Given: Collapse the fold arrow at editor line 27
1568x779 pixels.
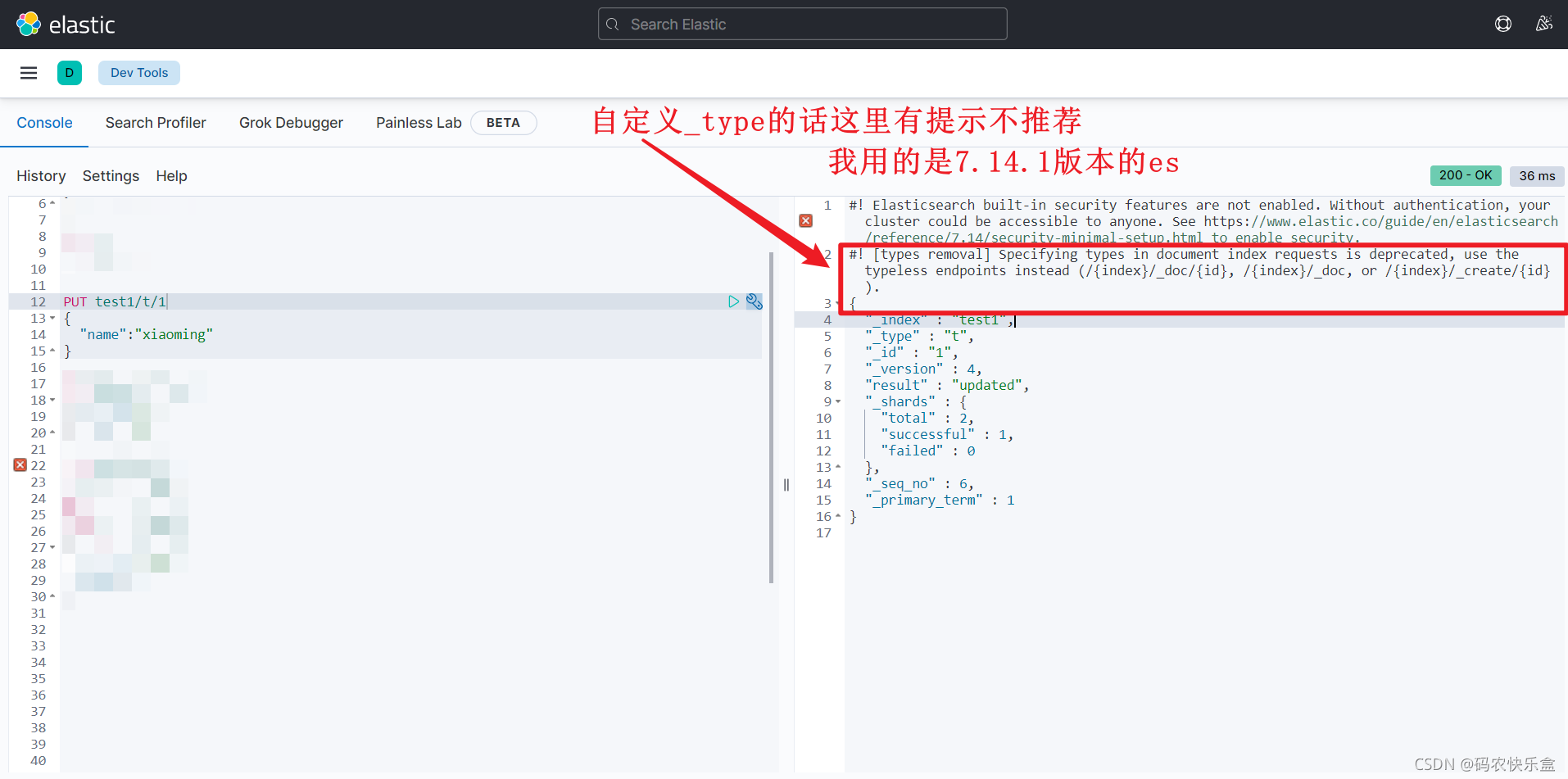Looking at the screenshot, I should (x=52, y=547).
